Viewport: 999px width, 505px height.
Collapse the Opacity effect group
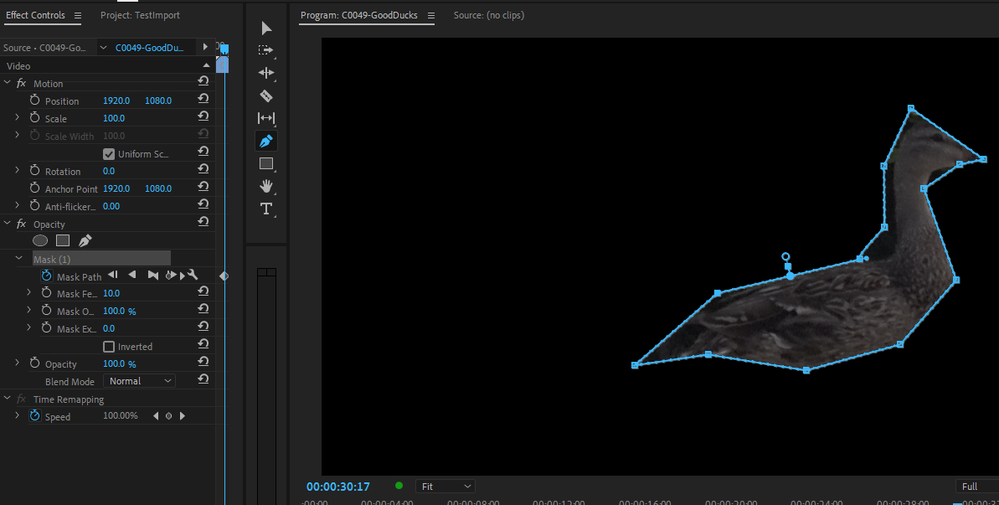pos(7,224)
